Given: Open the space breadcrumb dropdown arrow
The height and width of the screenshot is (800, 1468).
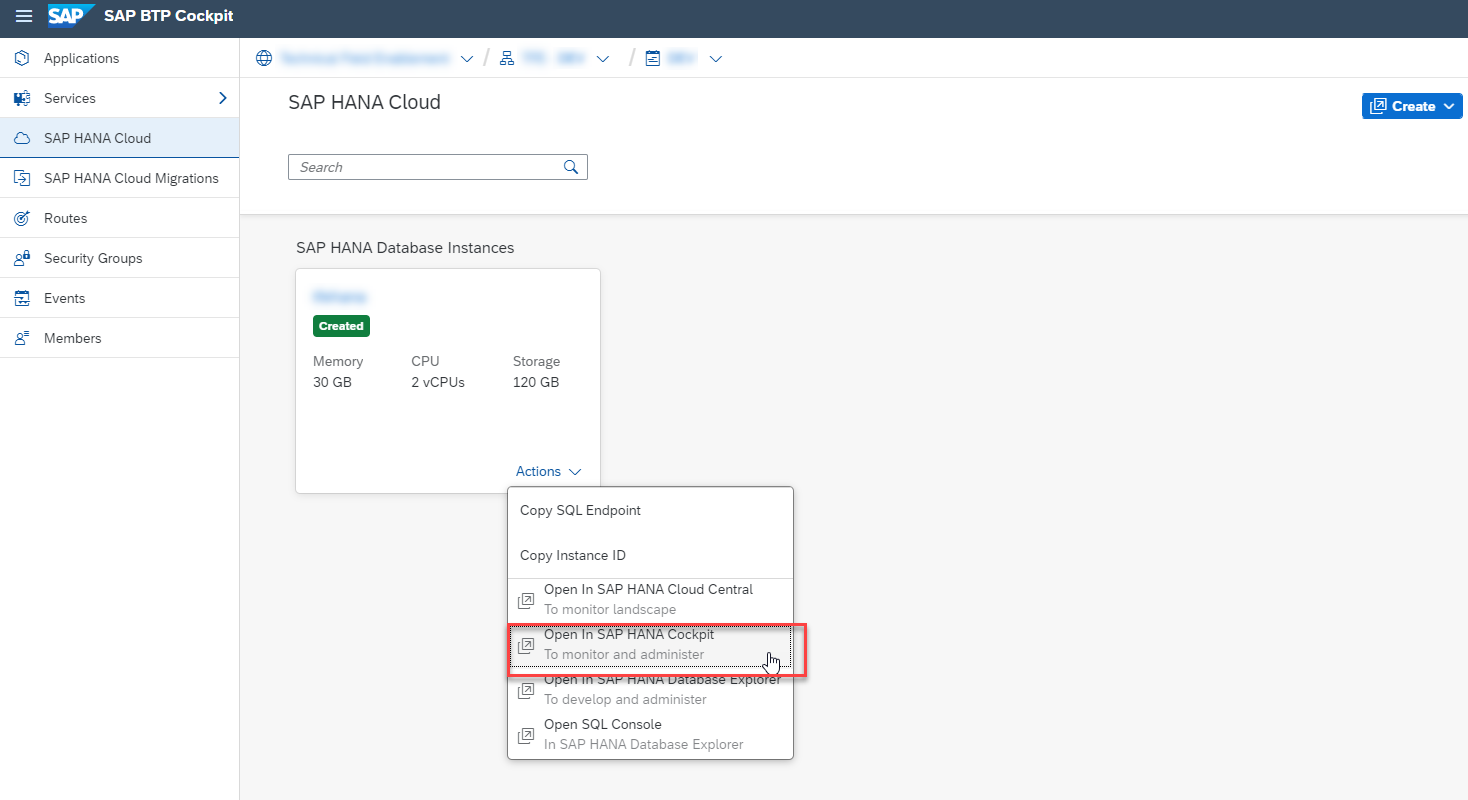Looking at the screenshot, I should (715, 59).
